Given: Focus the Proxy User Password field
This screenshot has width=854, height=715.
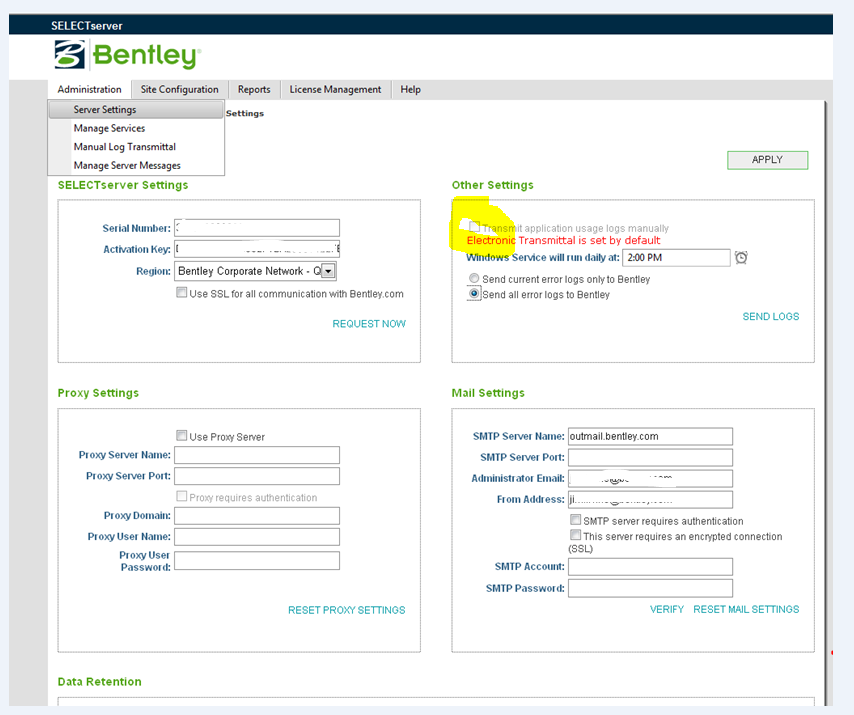Looking at the screenshot, I should coord(257,560).
